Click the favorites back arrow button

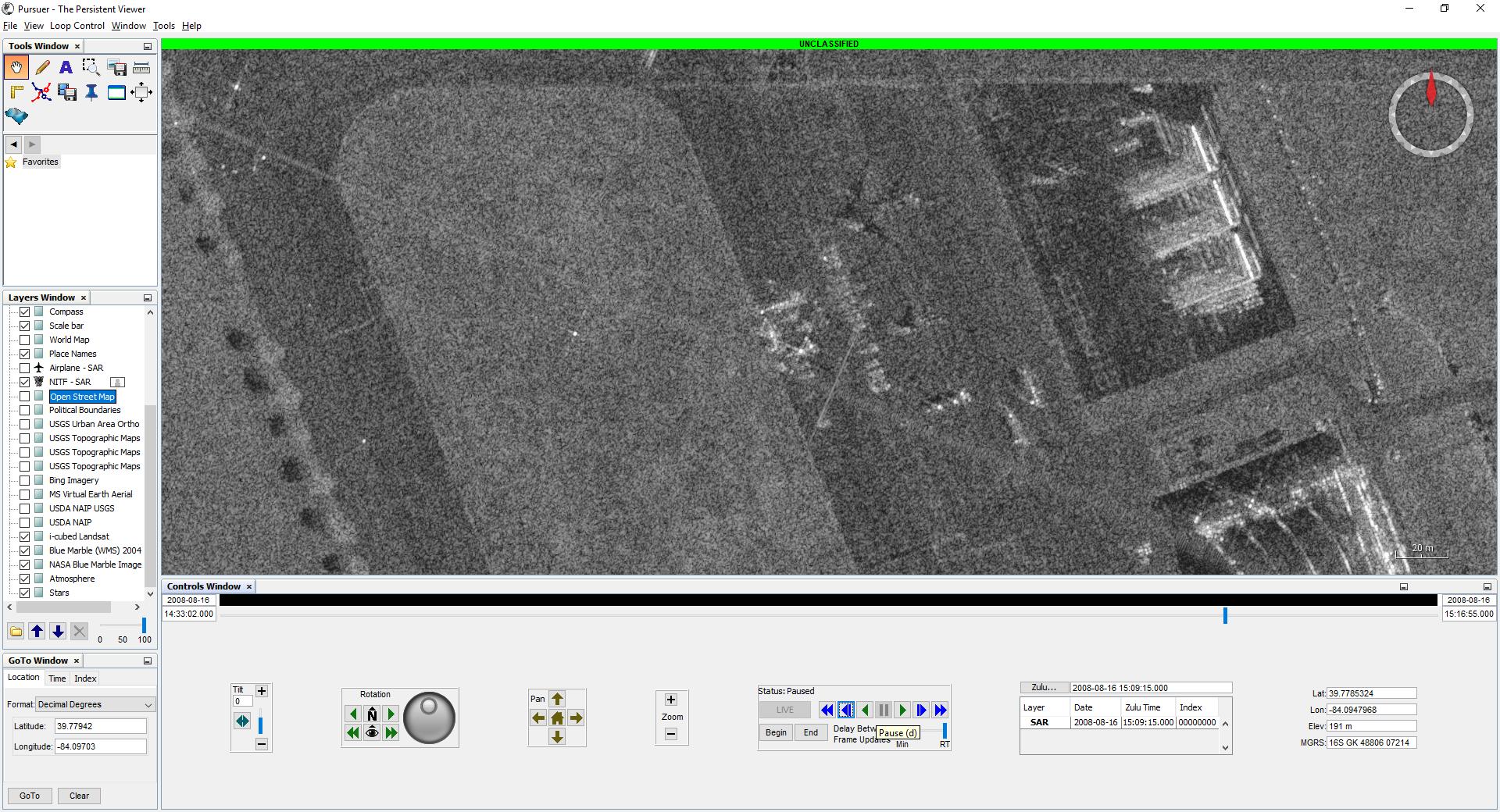(13, 144)
